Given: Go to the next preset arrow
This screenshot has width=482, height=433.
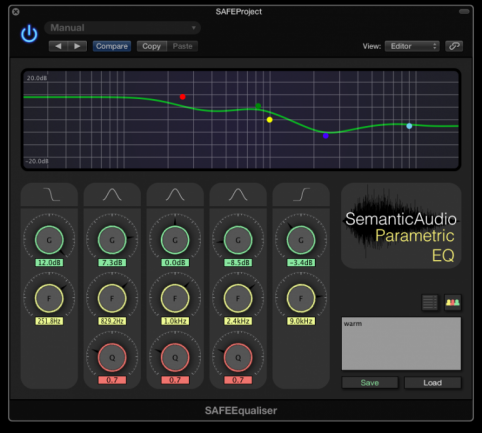Looking at the screenshot, I should coord(77,46).
